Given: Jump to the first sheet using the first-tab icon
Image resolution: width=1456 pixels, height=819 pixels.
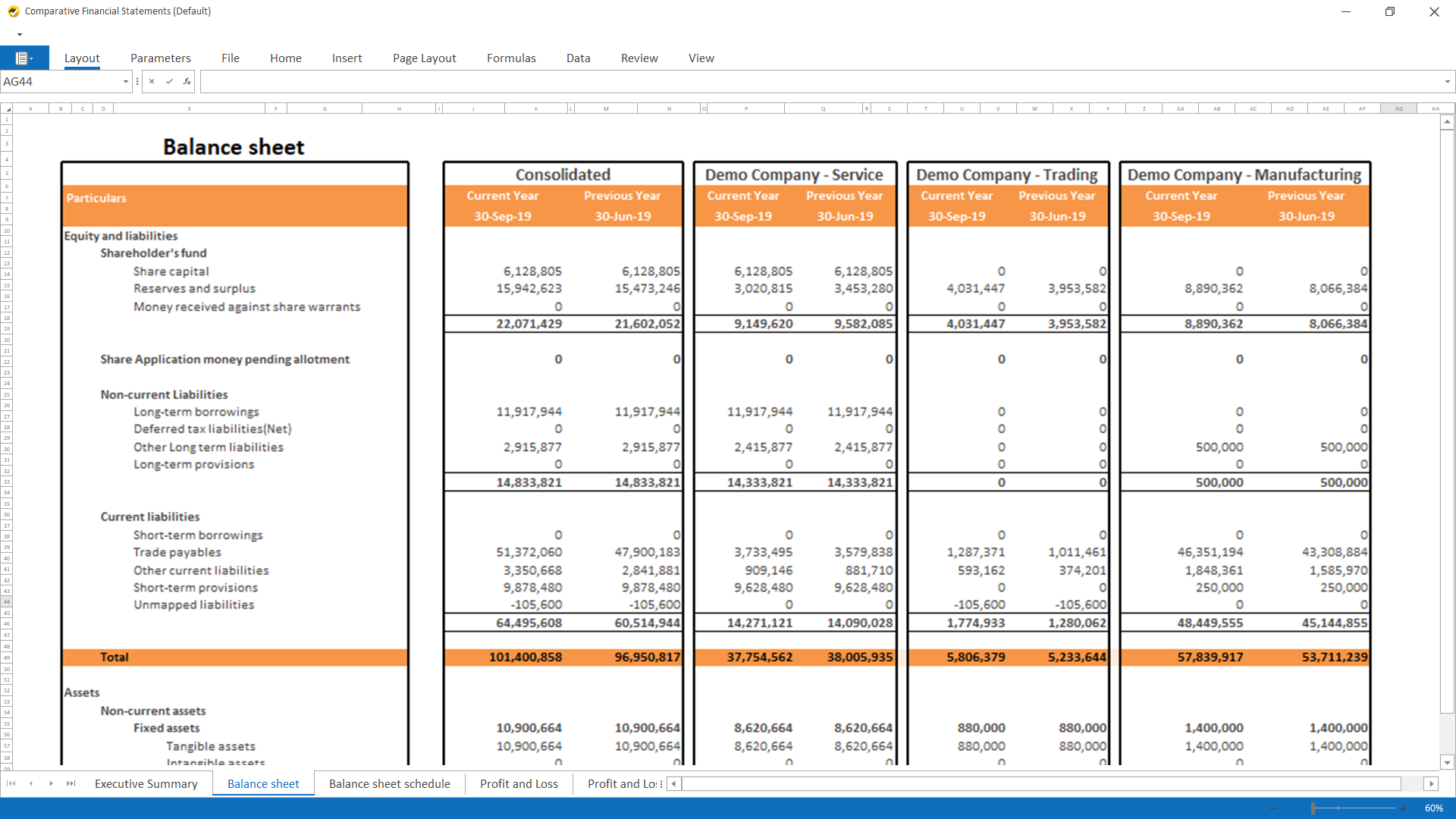Looking at the screenshot, I should (x=11, y=783).
